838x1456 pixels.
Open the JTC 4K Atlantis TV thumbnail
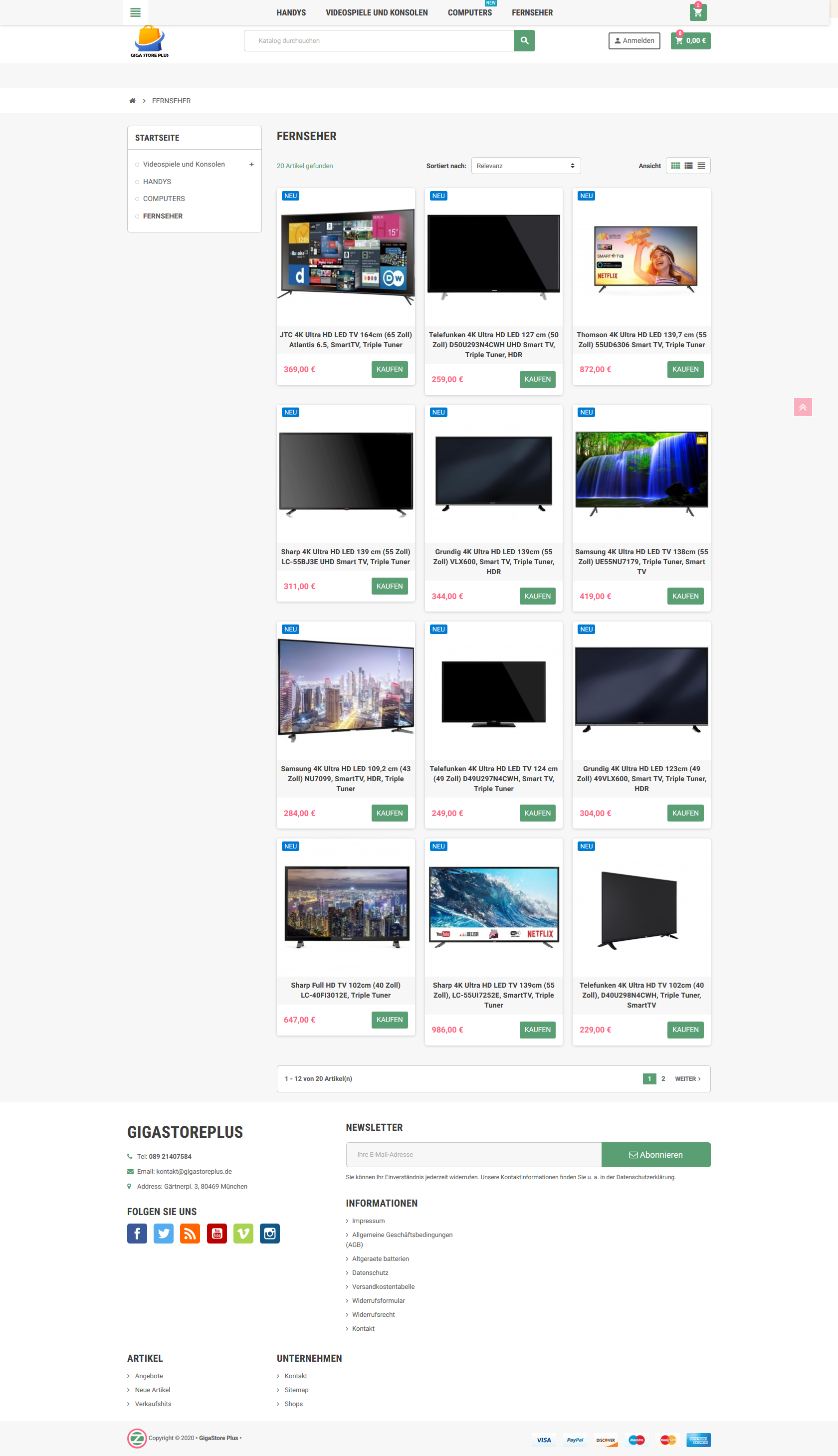point(345,257)
